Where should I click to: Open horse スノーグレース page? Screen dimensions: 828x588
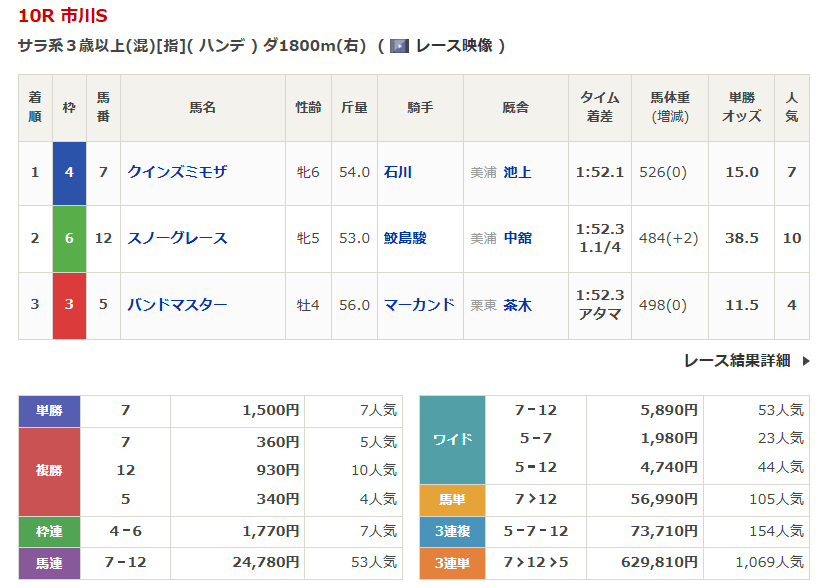pos(177,238)
